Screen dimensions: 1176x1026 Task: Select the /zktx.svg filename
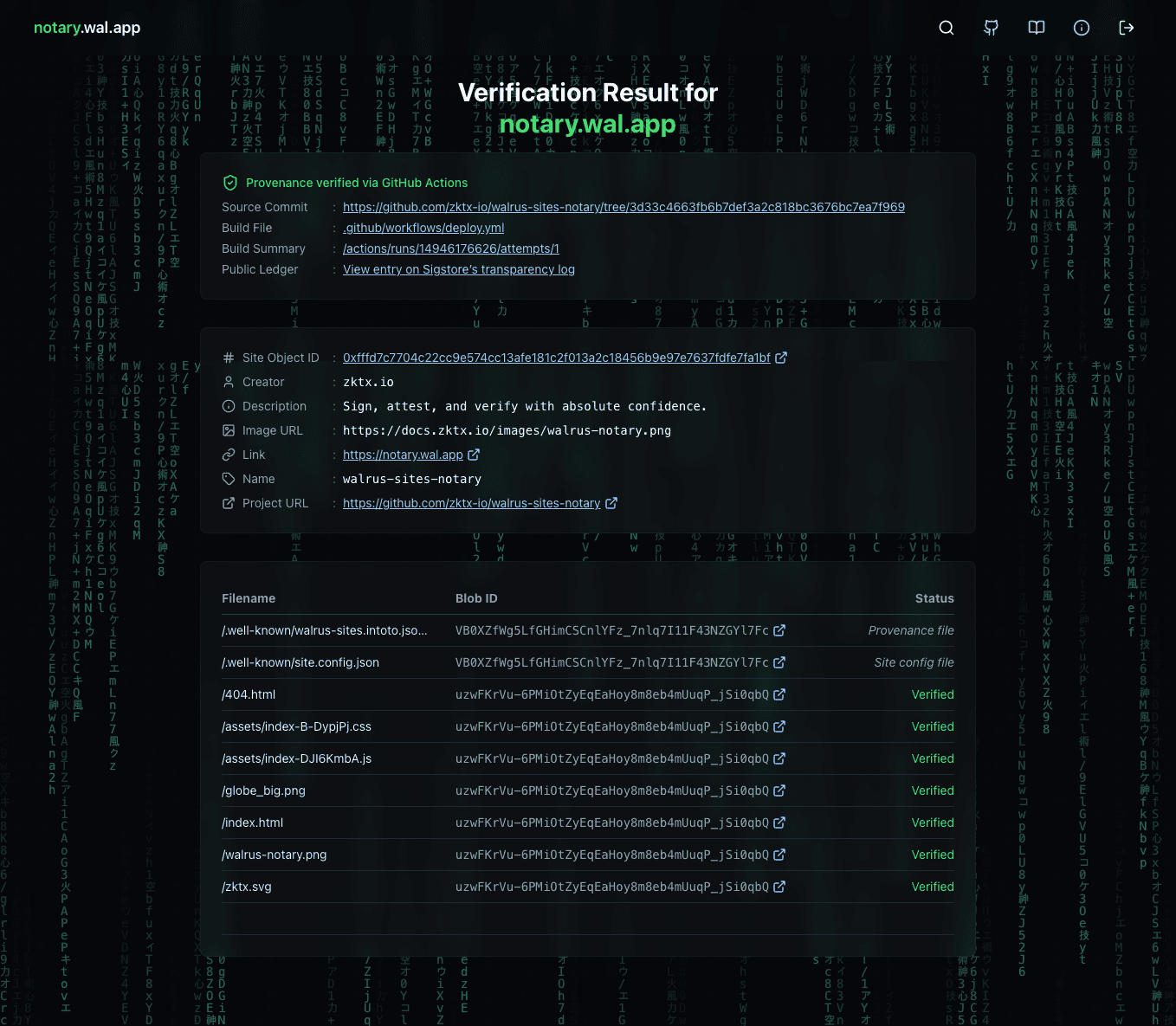pos(247,887)
